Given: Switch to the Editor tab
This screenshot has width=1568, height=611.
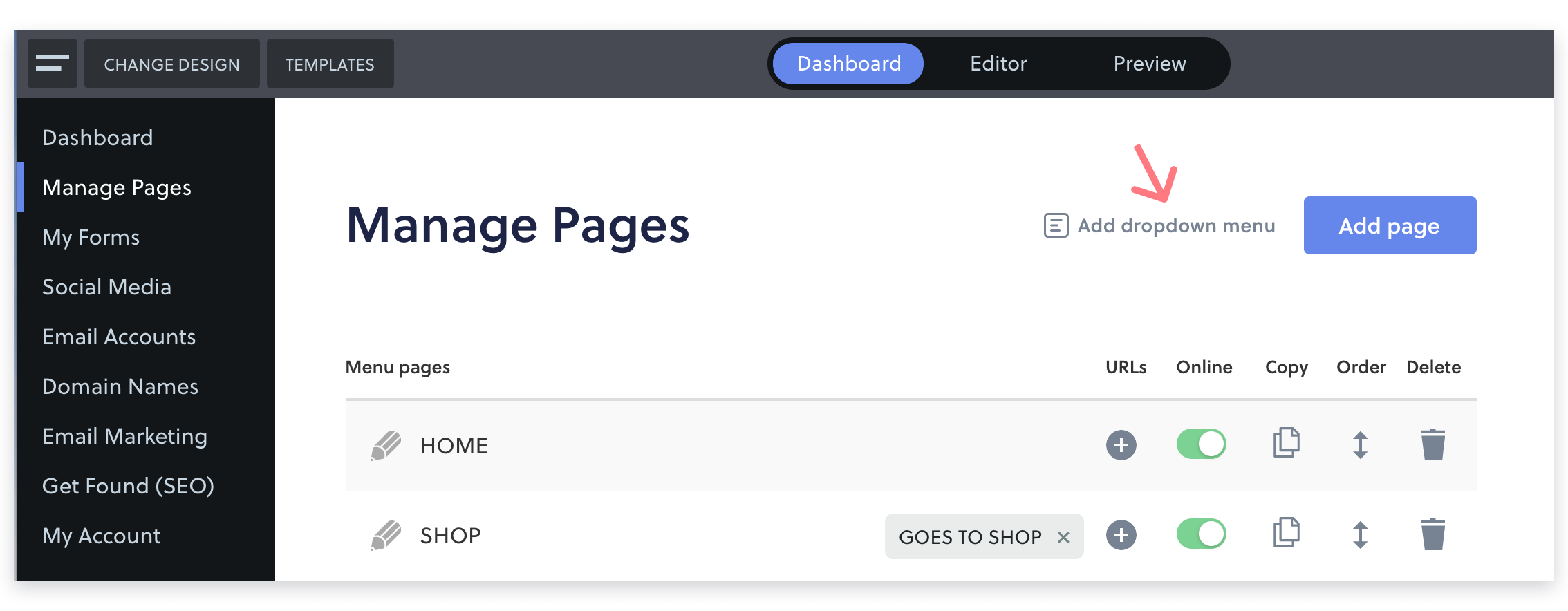Looking at the screenshot, I should 998,63.
